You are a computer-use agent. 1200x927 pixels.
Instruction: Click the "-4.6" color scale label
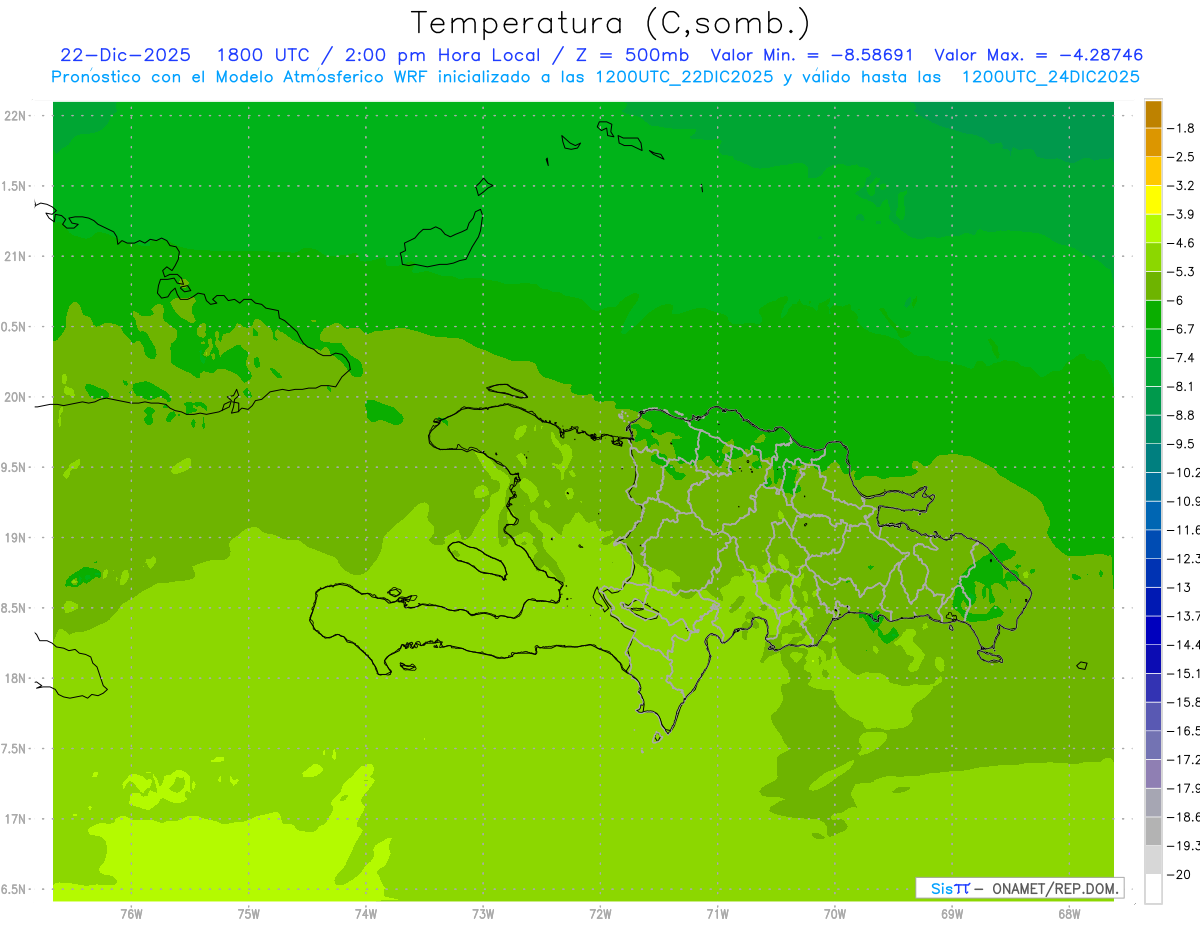click(x=1181, y=243)
